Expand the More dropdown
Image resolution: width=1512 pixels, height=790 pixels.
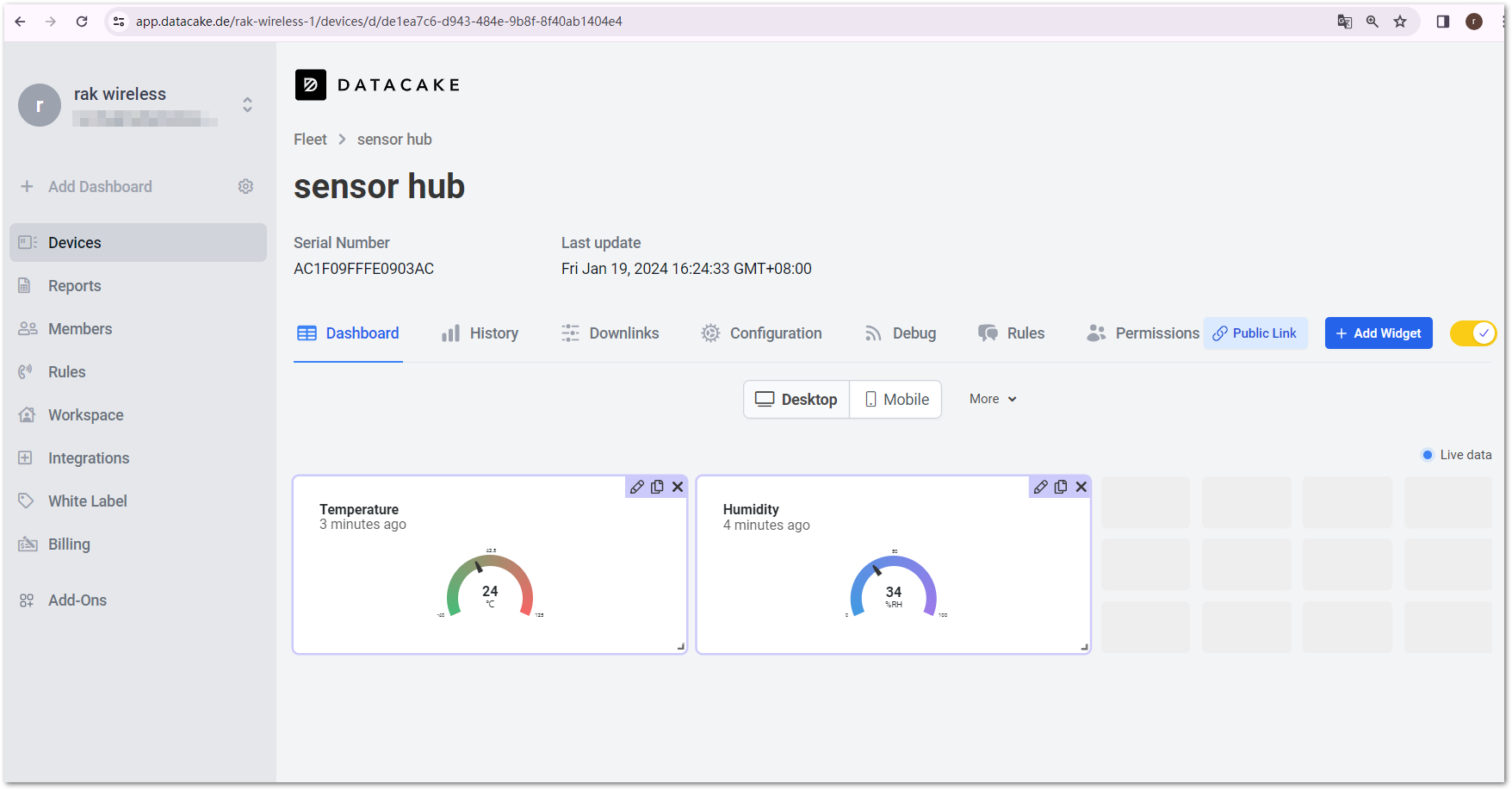(993, 399)
